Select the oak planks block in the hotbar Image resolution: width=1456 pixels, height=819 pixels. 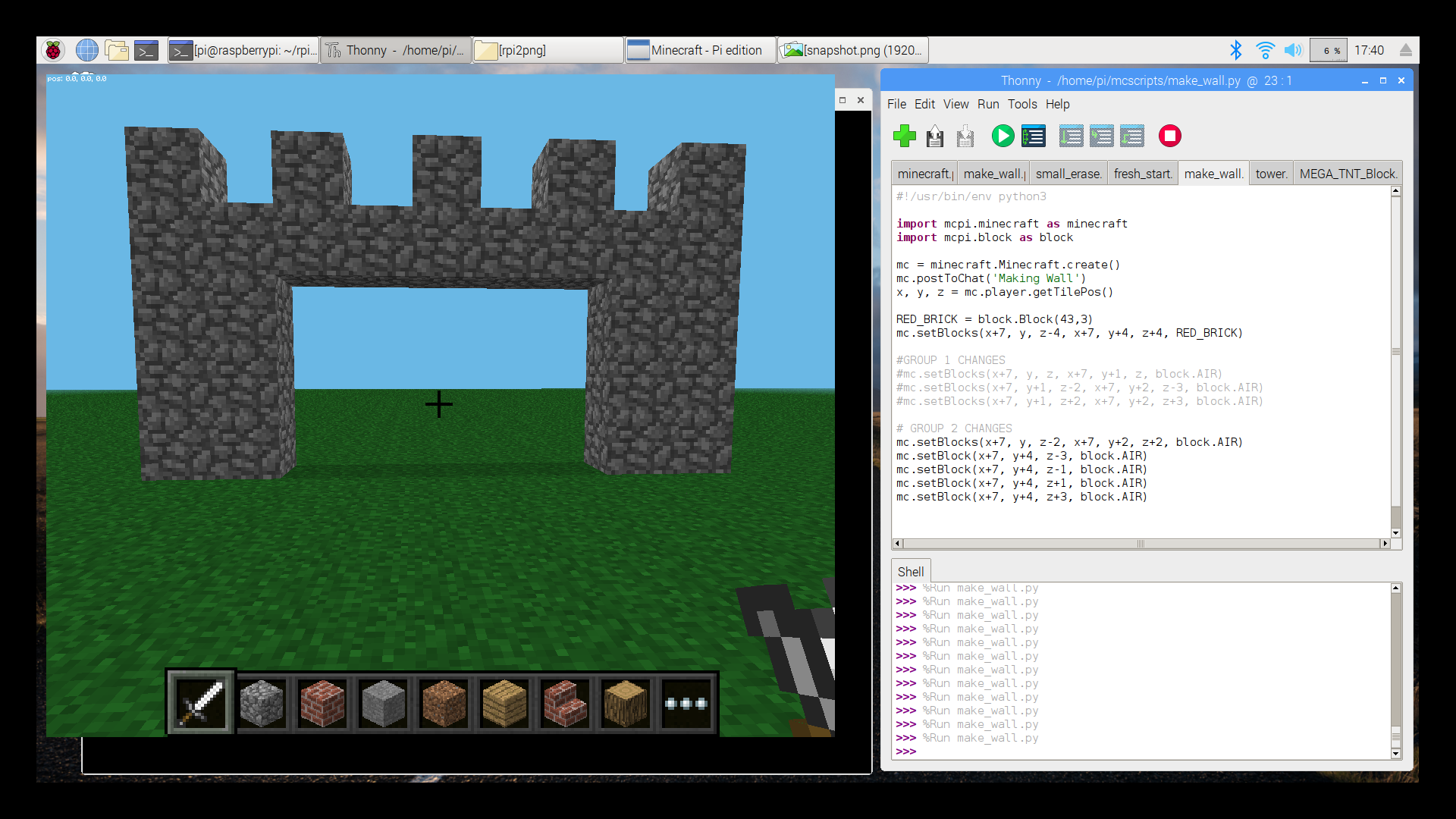point(504,704)
